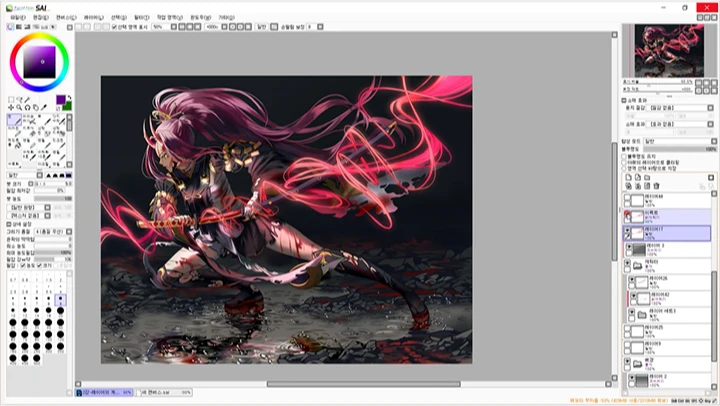
Task: Toggle the show selection checkbox in toolbar
Action: tap(114, 27)
